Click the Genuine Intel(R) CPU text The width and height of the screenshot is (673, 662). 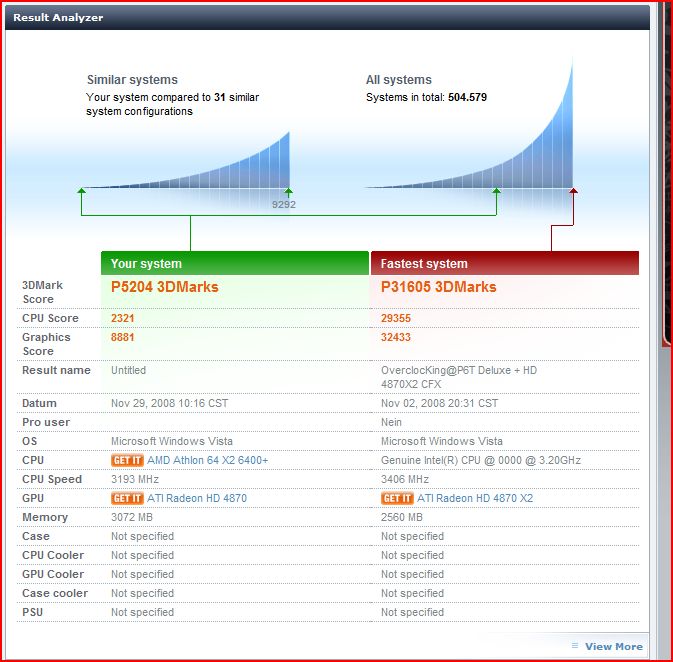pos(481,460)
